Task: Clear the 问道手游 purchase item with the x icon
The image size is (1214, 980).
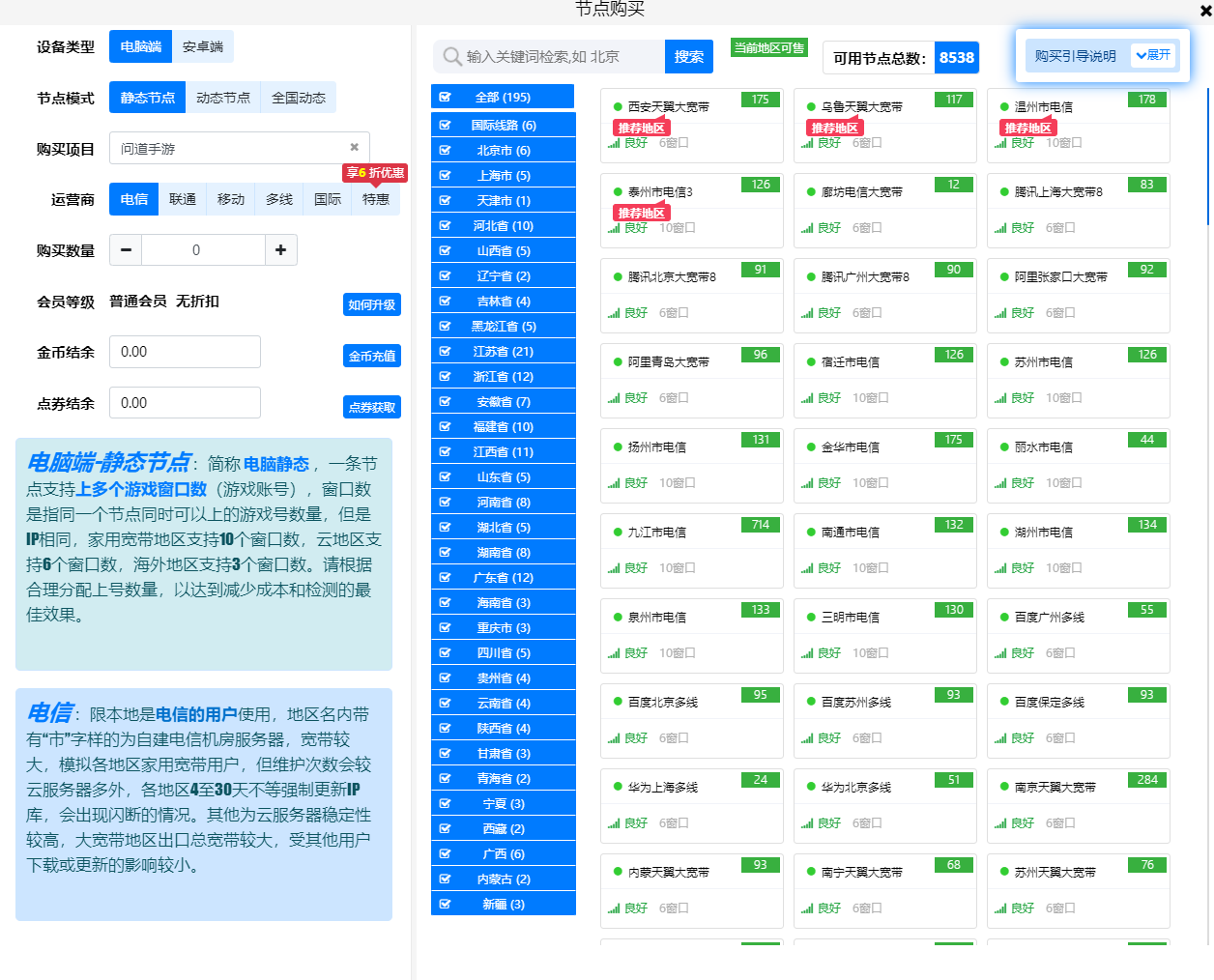Action: [354, 148]
